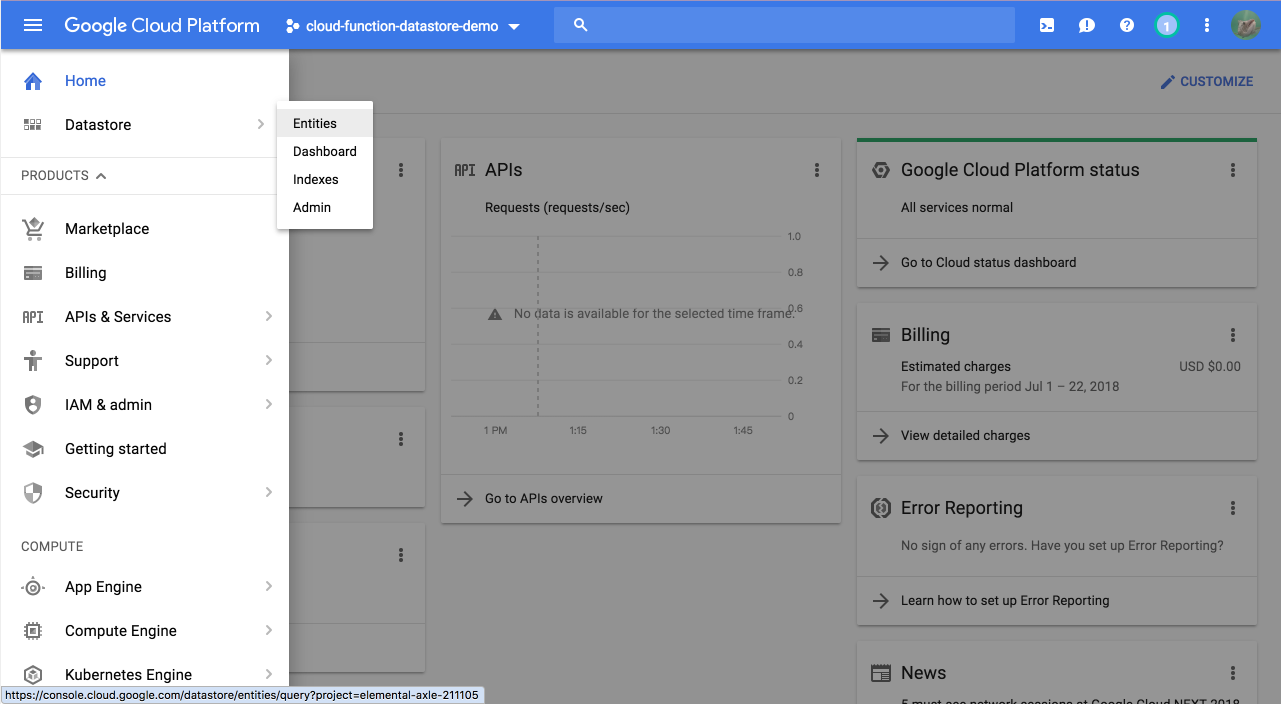The height and width of the screenshot is (704, 1281).
Task: Open the user account avatar
Action: tap(1245, 26)
